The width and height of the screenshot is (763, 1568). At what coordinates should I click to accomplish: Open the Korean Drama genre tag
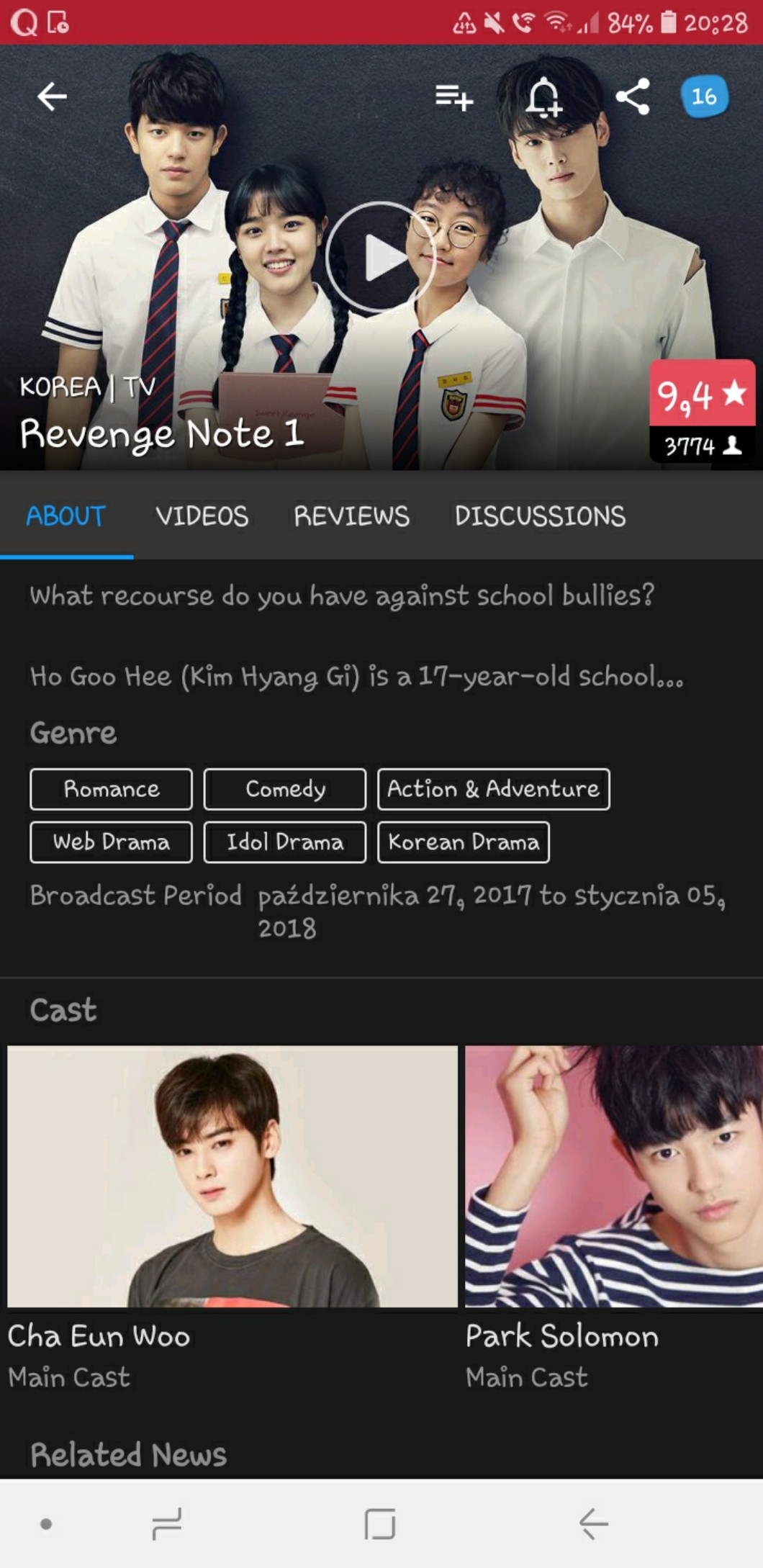click(463, 842)
